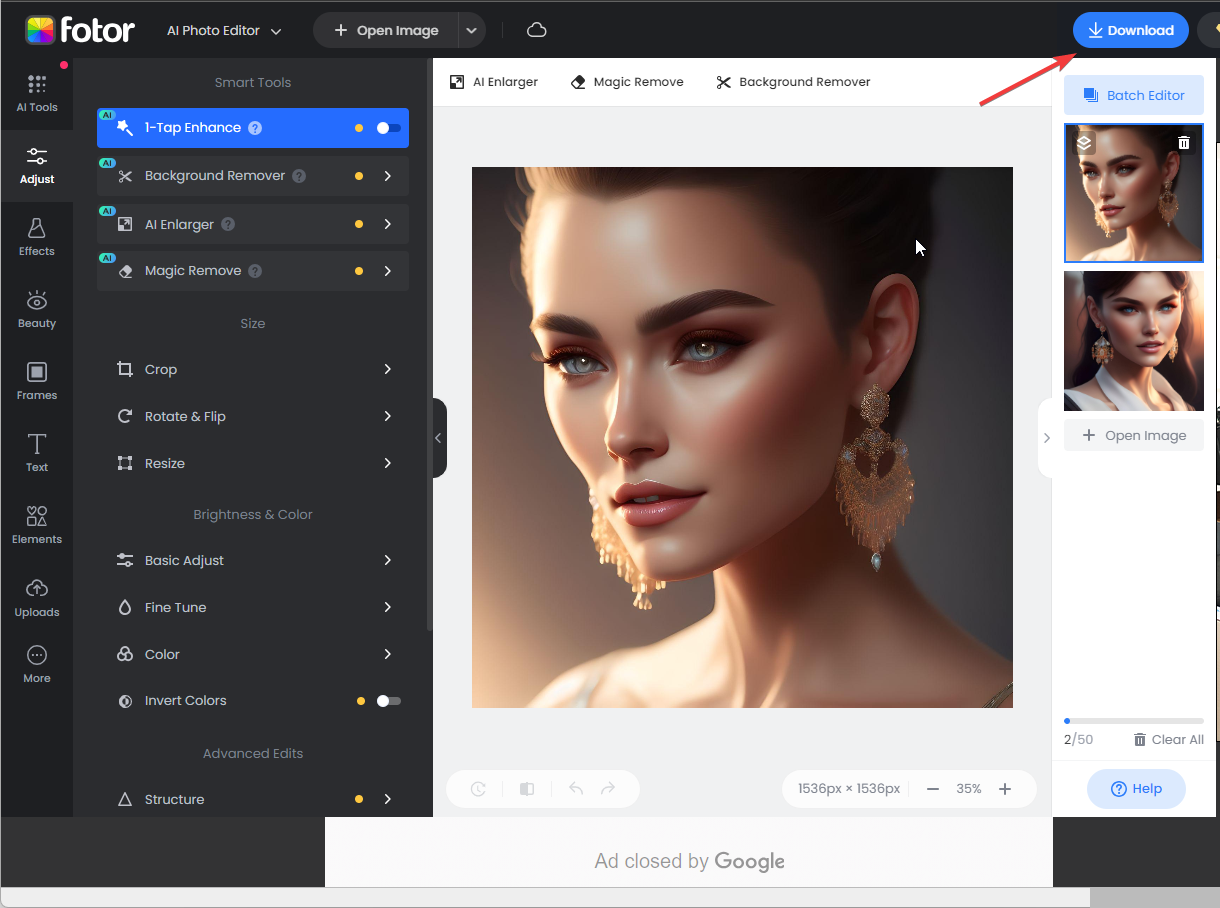Click the redo arrow
This screenshot has height=908, width=1220.
tap(607, 789)
